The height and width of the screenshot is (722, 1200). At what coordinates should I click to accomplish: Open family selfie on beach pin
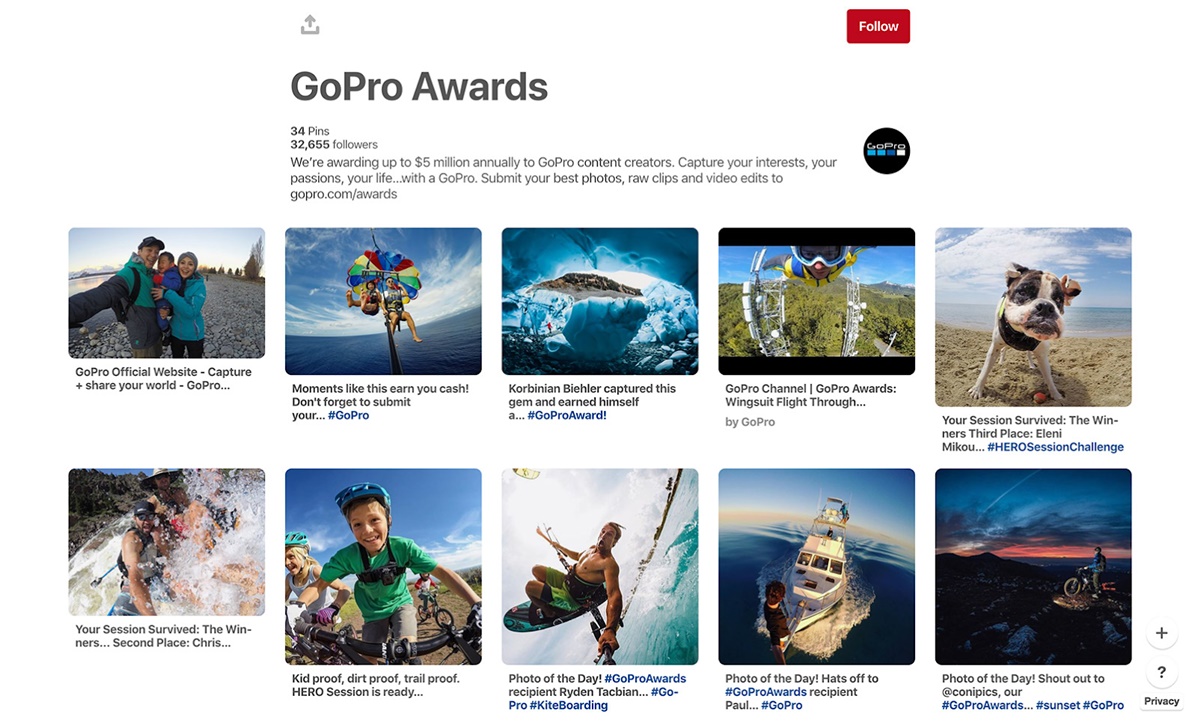(166, 292)
